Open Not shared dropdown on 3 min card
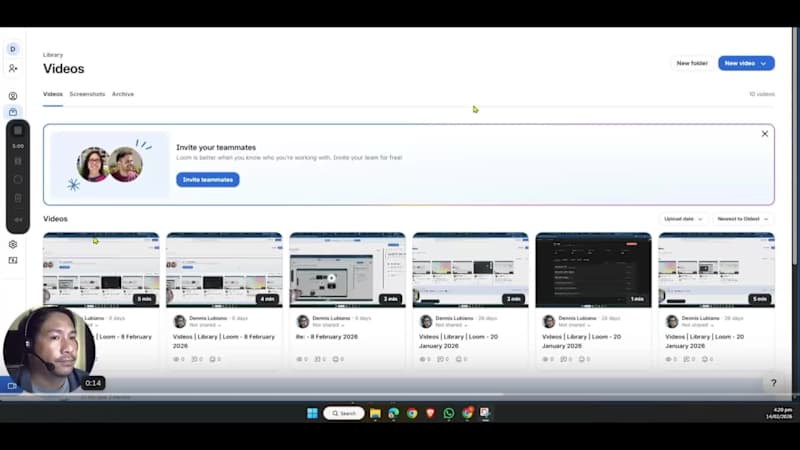This screenshot has height=450, width=800. (451, 325)
